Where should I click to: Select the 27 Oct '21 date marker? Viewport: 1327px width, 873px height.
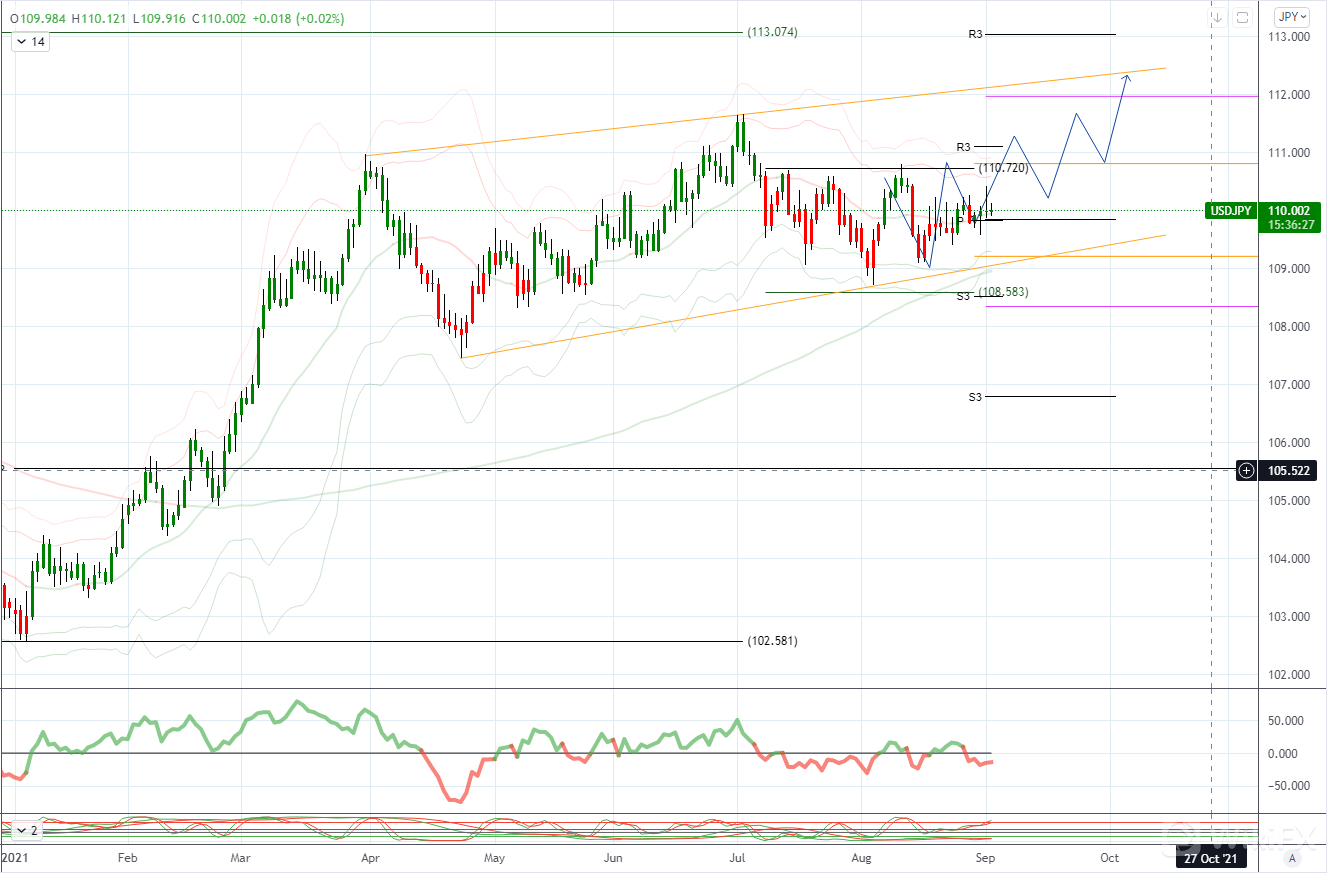coord(1211,857)
